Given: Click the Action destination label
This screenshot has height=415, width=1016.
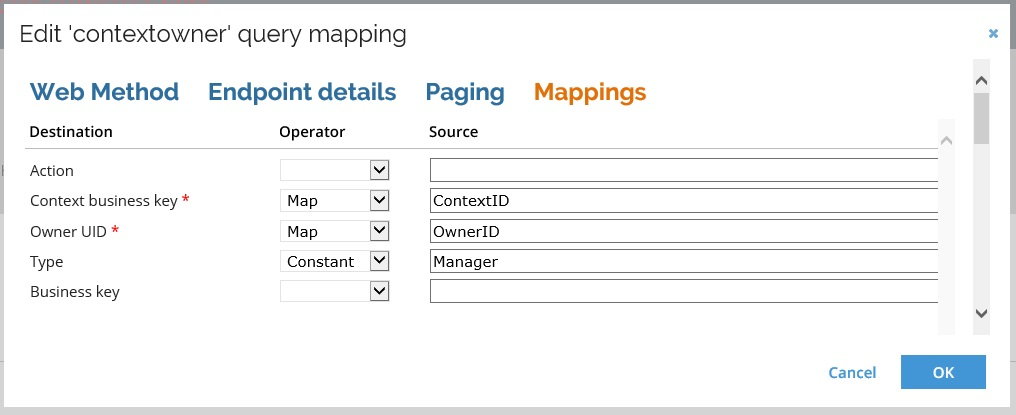Looking at the screenshot, I should click(x=52, y=171).
